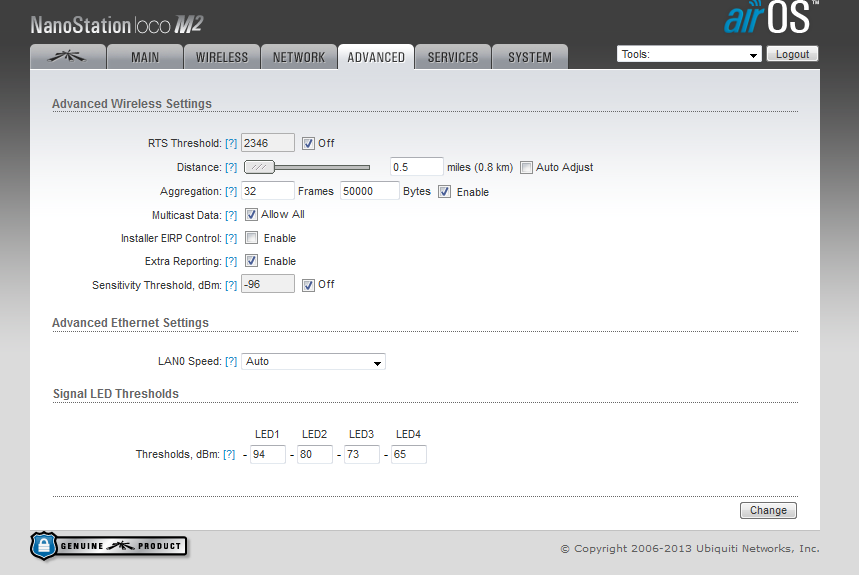Viewport: 859px width, 575px height.
Task: Enable Installer EIRP Control checkbox
Action: [252, 238]
